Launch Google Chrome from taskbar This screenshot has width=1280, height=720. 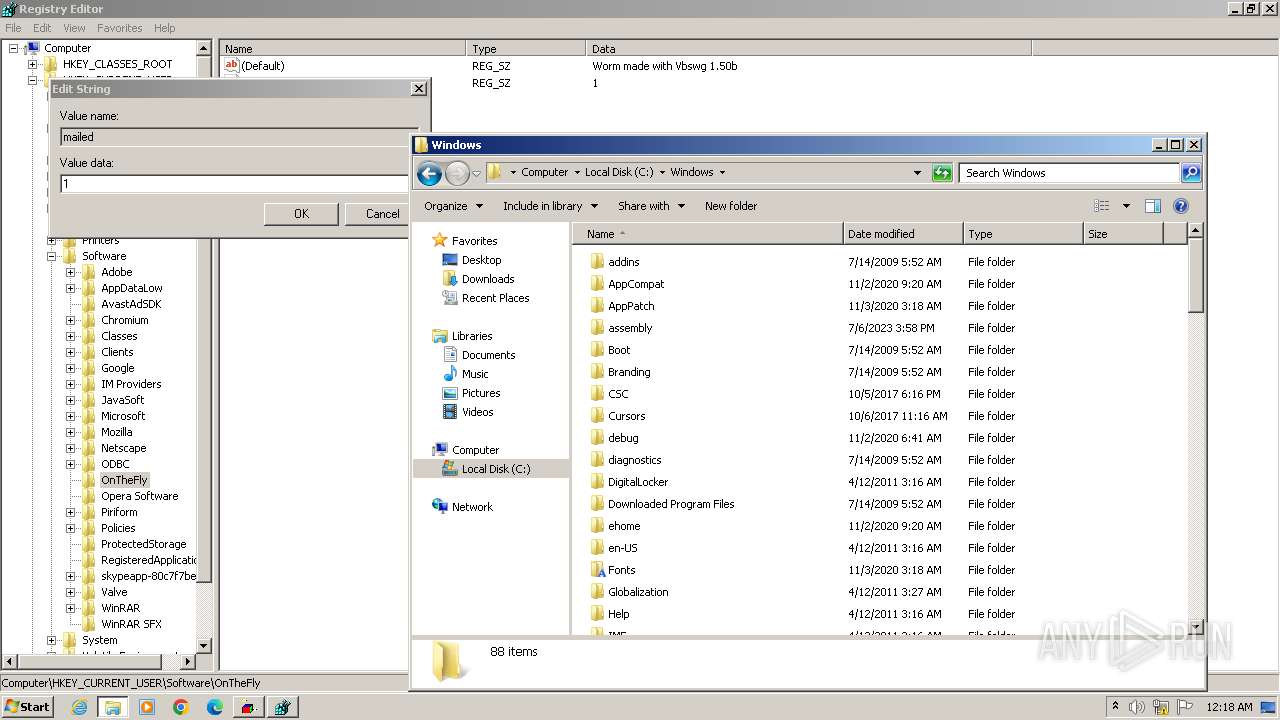click(181, 707)
